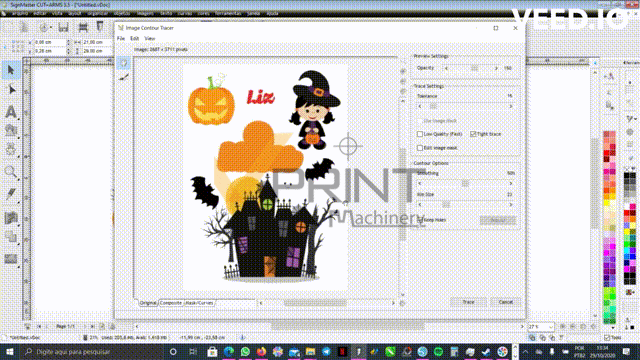
Task: Select the black arrow Pick tool
Action: [x=11, y=70]
